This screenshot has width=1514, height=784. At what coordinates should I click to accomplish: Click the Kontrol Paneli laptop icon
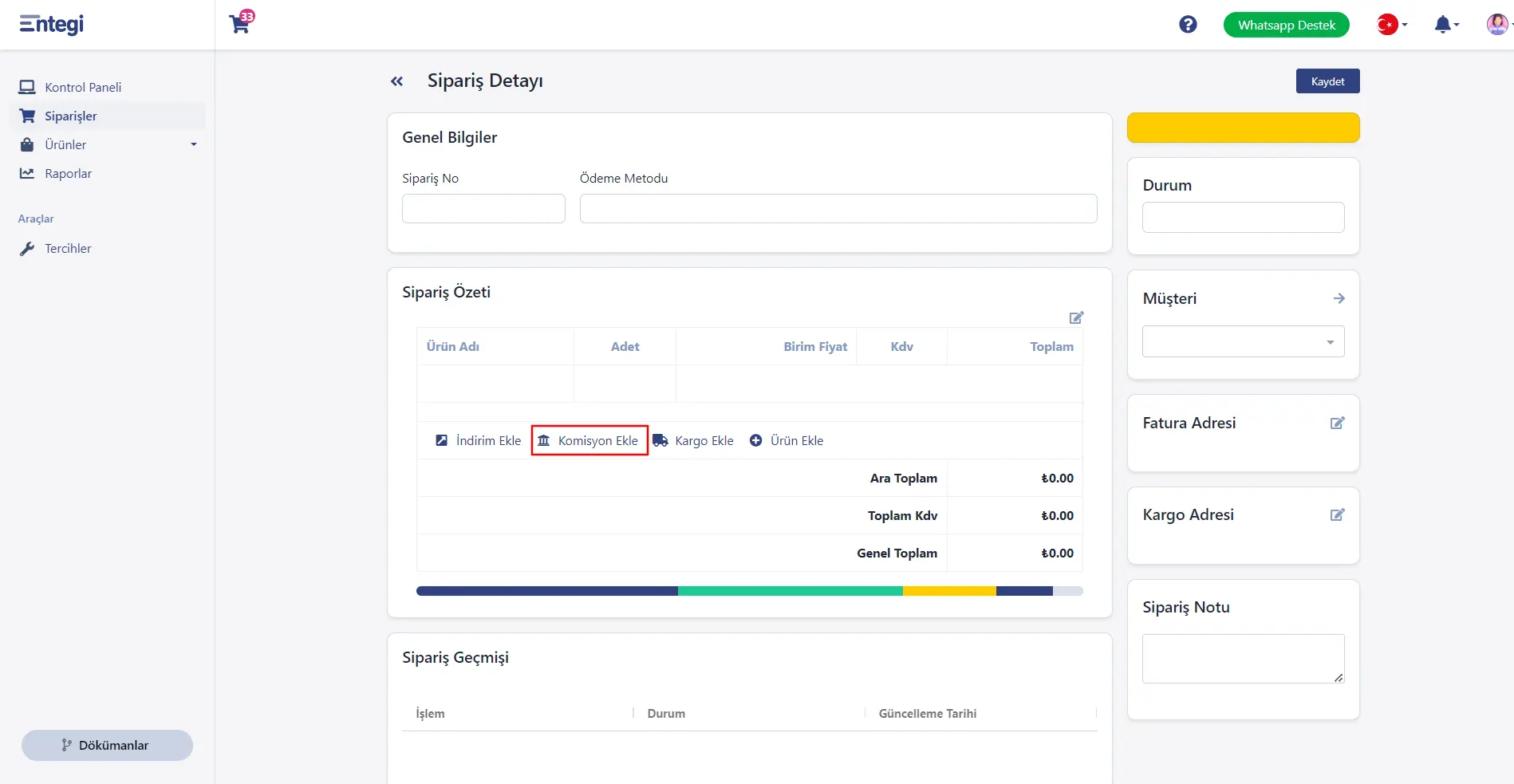pyautogui.click(x=27, y=87)
